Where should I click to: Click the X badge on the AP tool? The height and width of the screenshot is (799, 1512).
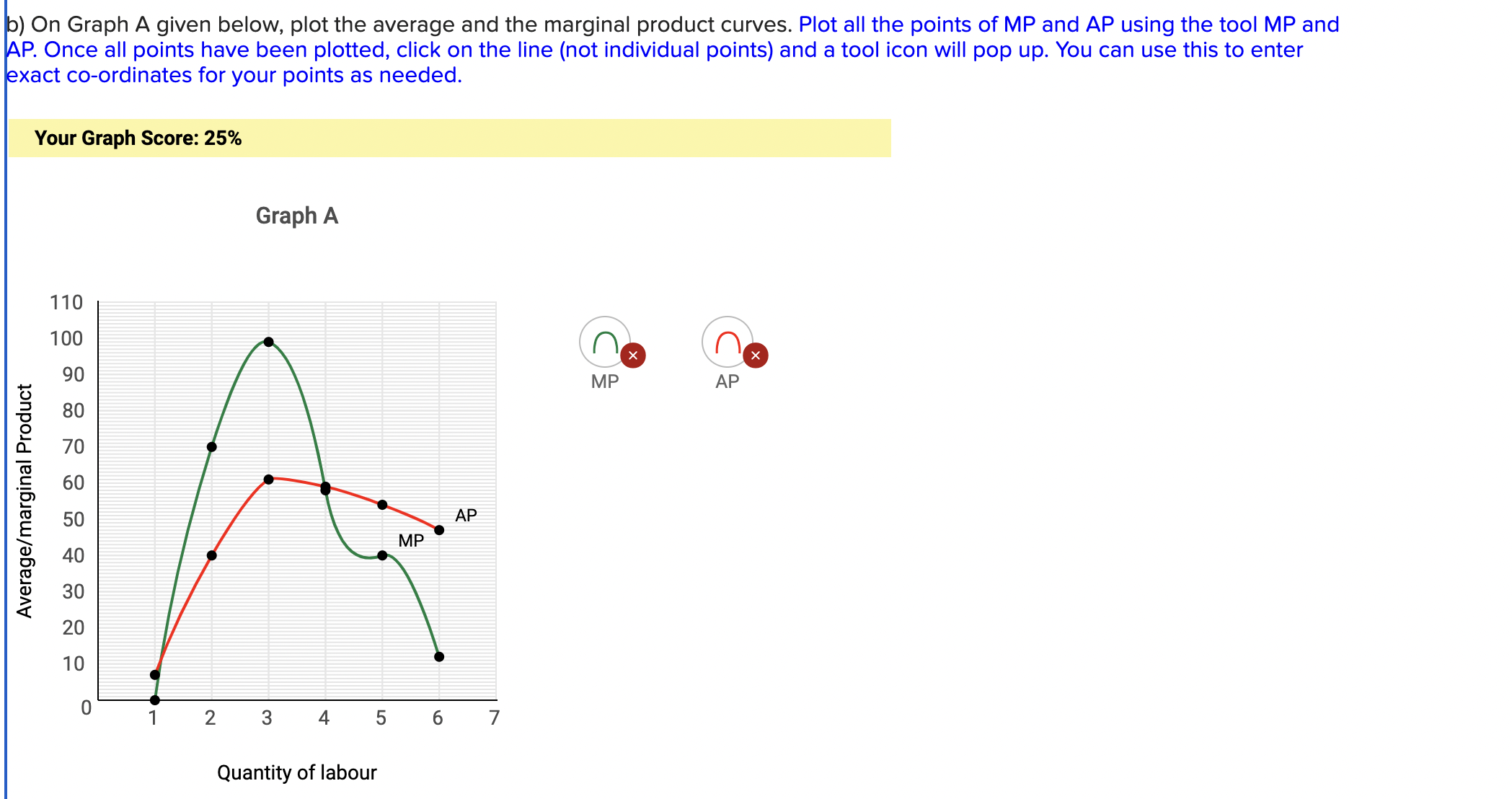(755, 355)
